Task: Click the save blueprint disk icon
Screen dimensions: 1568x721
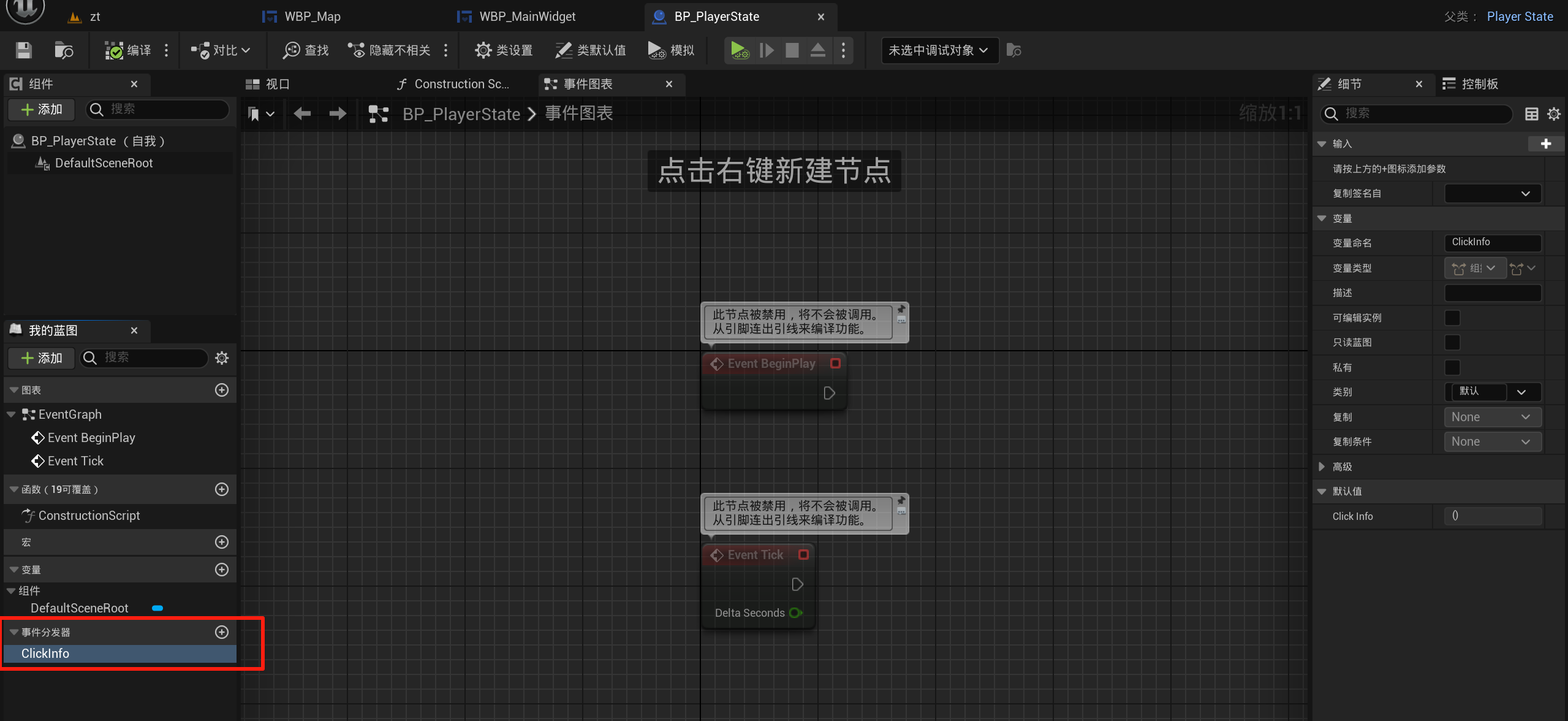Action: (x=23, y=50)
